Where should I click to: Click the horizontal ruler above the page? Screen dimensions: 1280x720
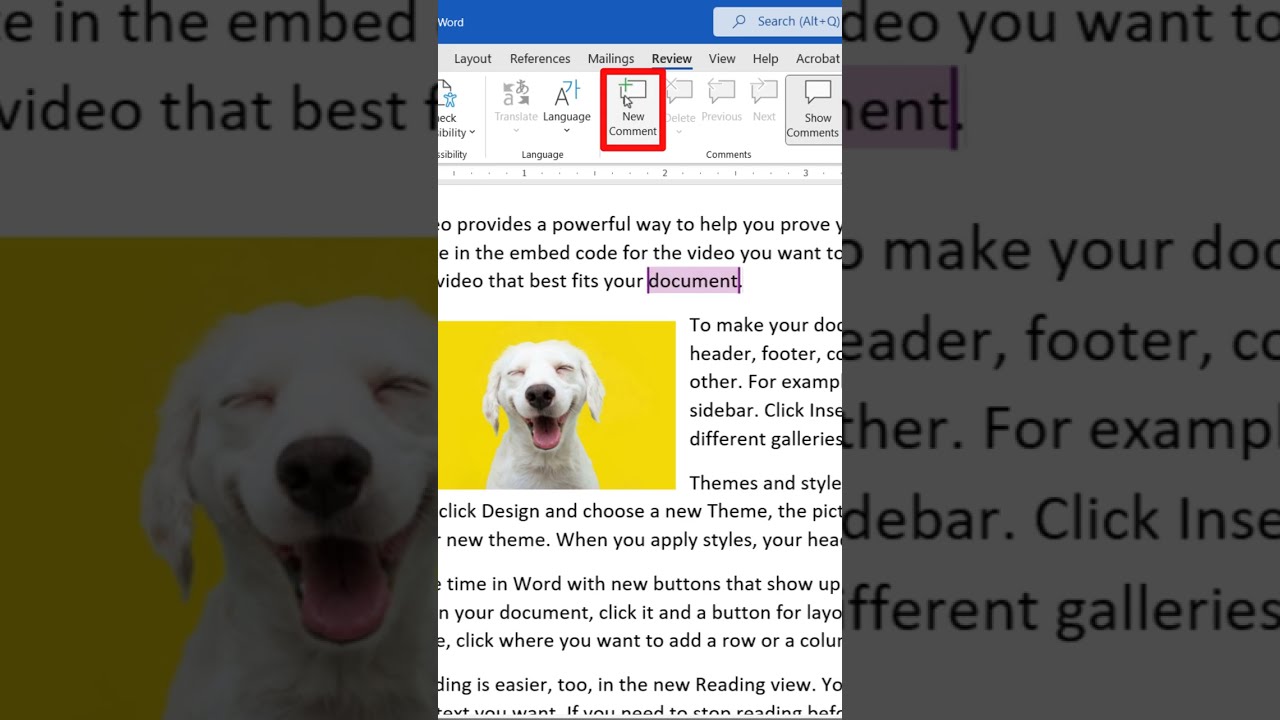coord(640,174)
